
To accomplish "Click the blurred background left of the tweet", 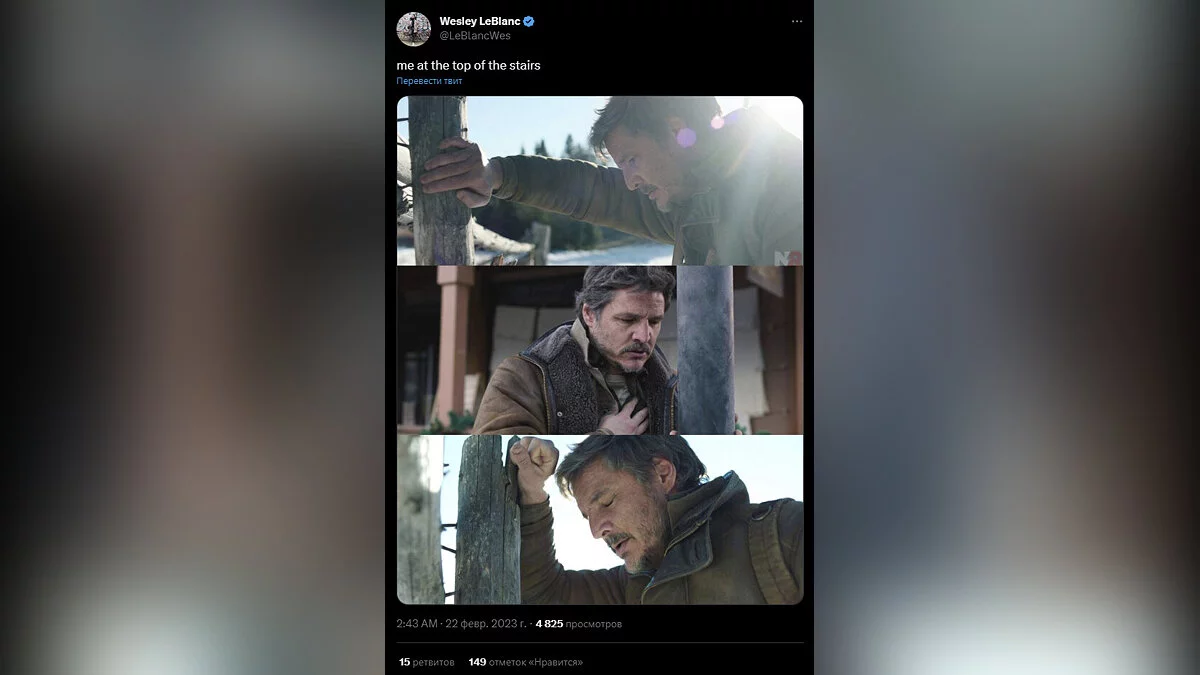I will coord(190,340).
